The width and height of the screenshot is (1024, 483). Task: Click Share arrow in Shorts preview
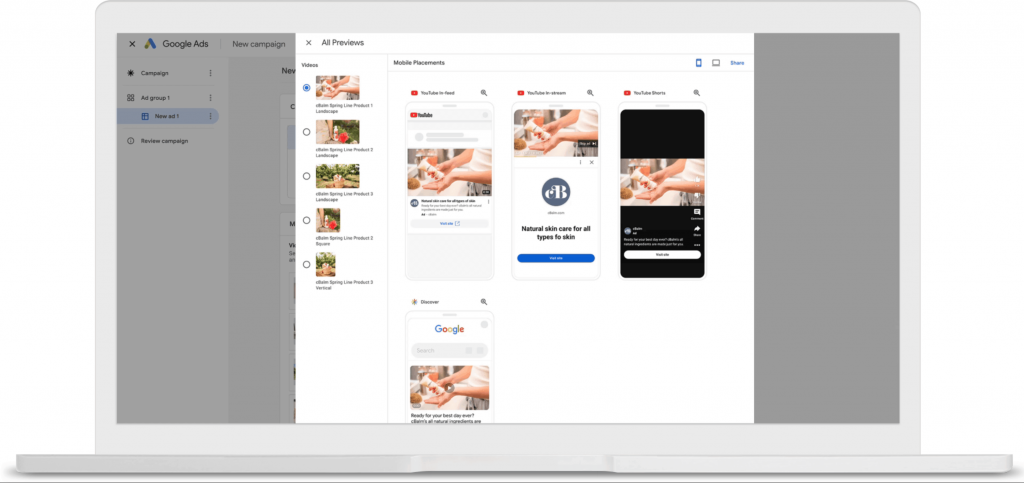pos(697,229)
